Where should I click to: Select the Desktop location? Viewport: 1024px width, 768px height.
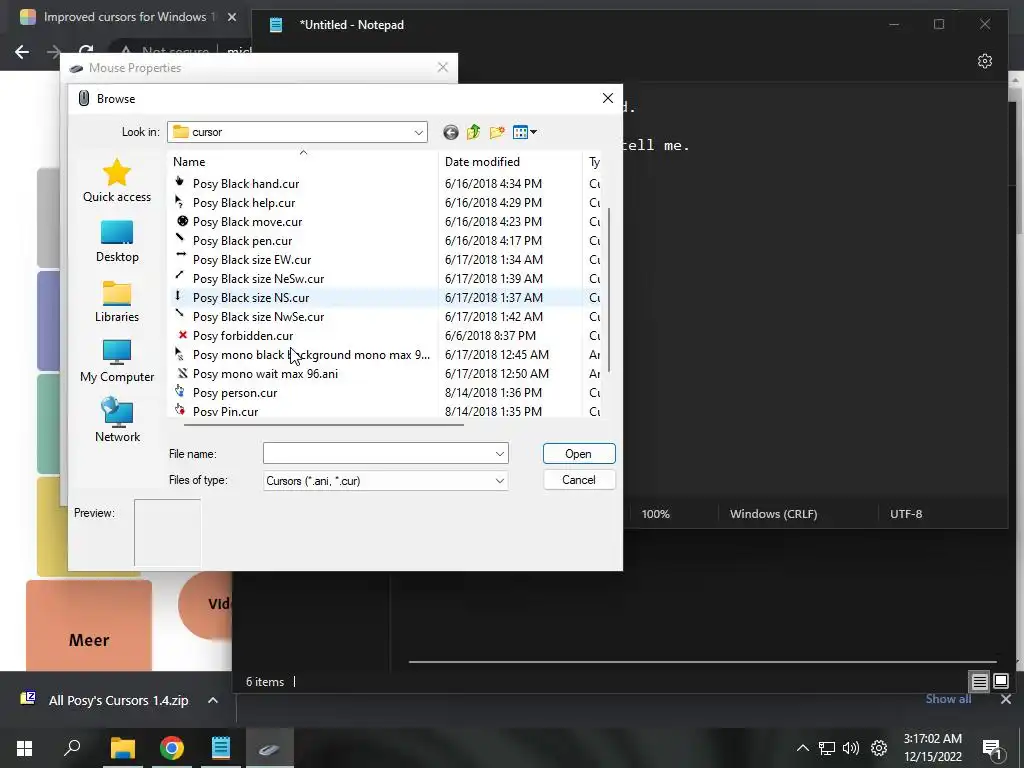[x=117, y=242]
